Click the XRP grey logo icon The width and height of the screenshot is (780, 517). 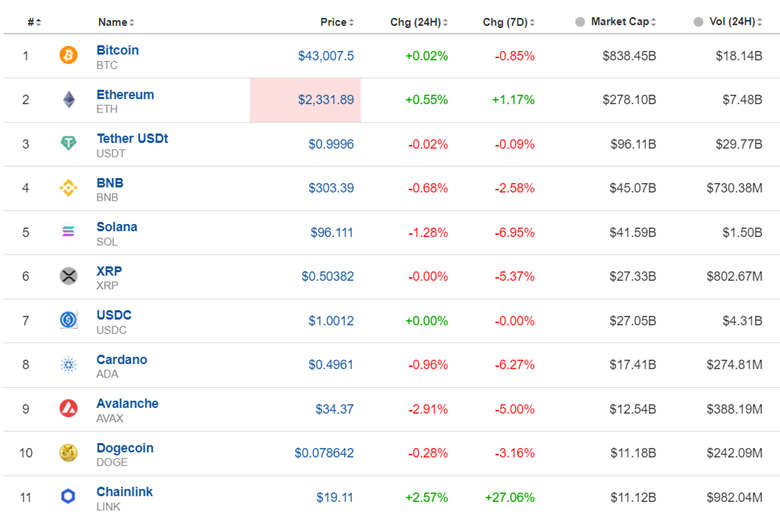tap(68, 276)
